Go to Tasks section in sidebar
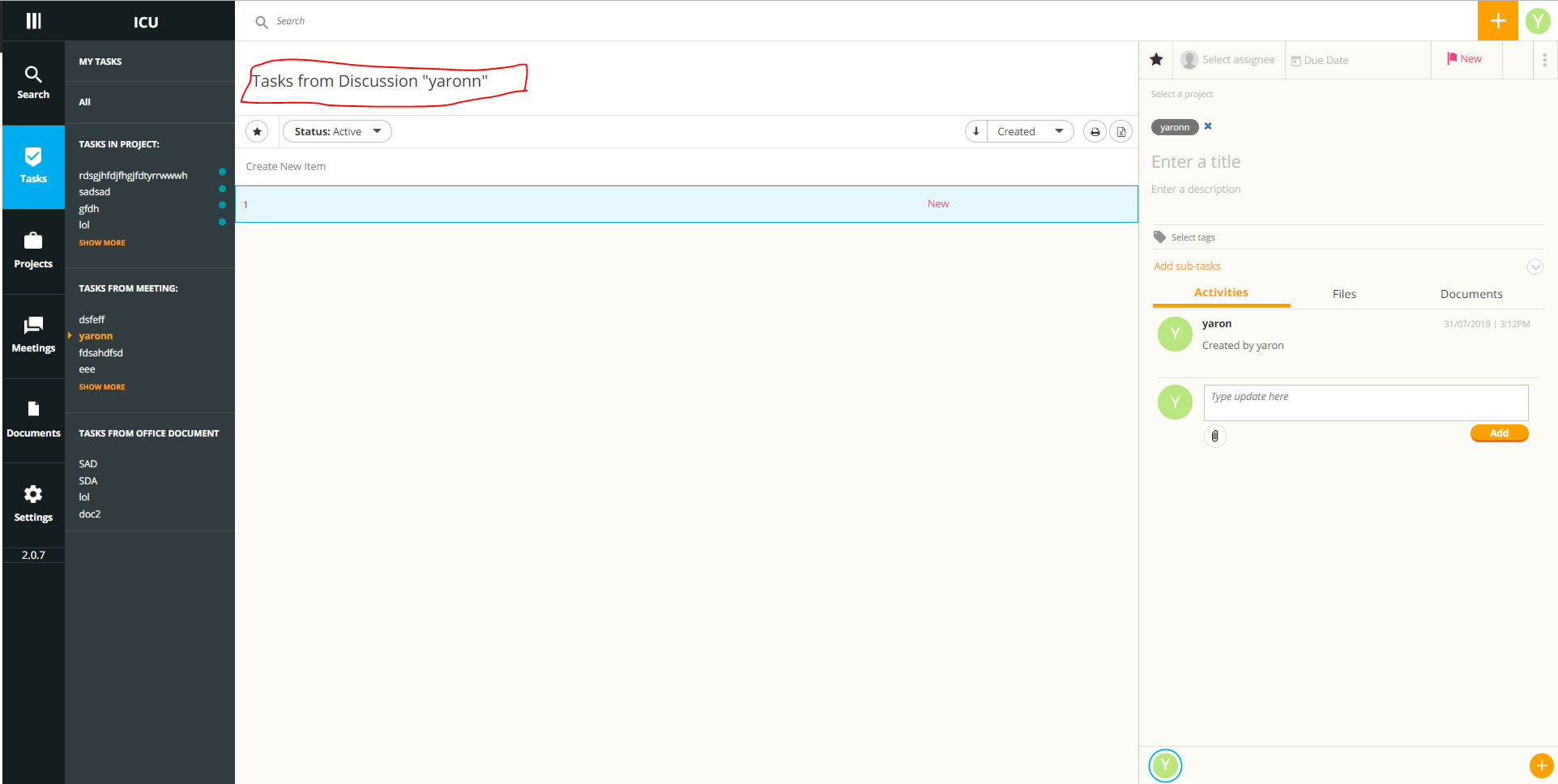The height and width of the screenshot is (784, 1558). [x=33, y=167]
